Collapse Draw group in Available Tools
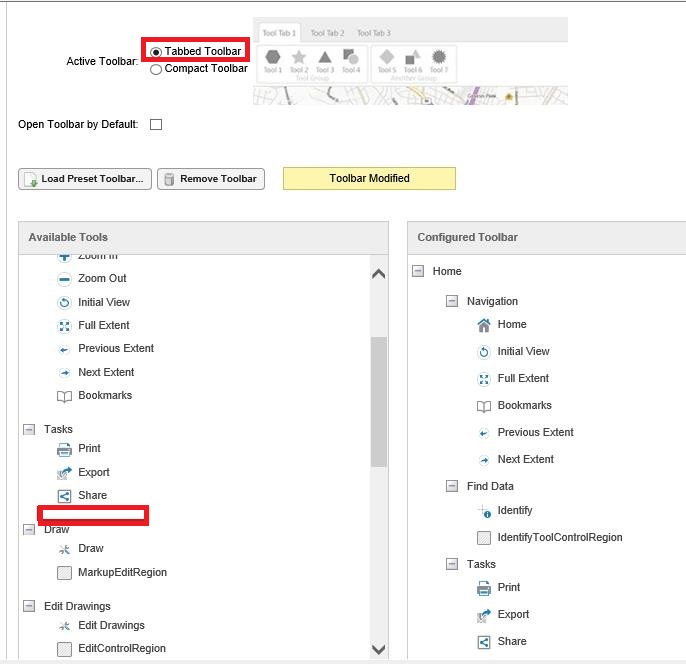686x664 pixels. (x=29, y=530)
